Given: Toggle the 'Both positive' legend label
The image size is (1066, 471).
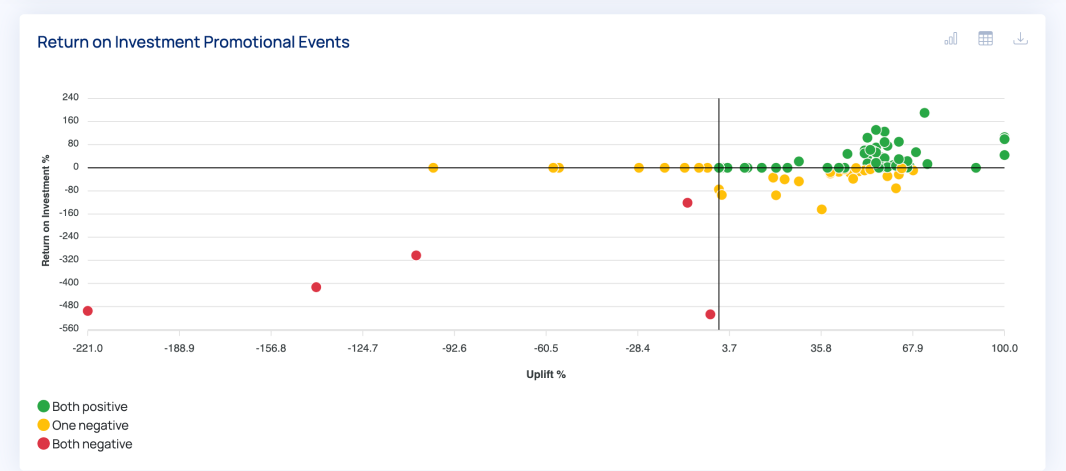Looking at the screenshot, I should pyautogui.click(x=90, y=407).
